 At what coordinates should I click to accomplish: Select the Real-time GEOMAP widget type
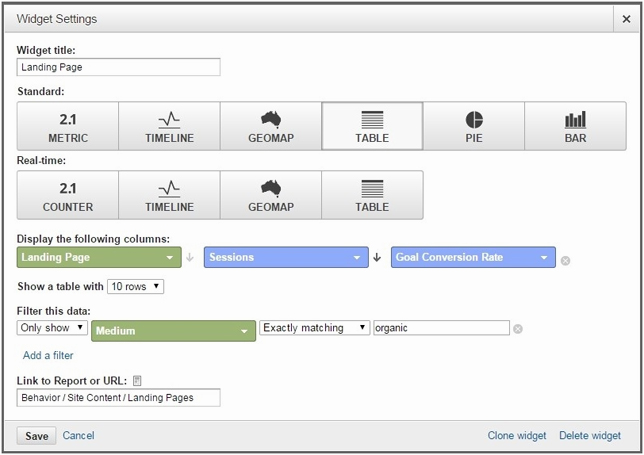pos(271,195)
